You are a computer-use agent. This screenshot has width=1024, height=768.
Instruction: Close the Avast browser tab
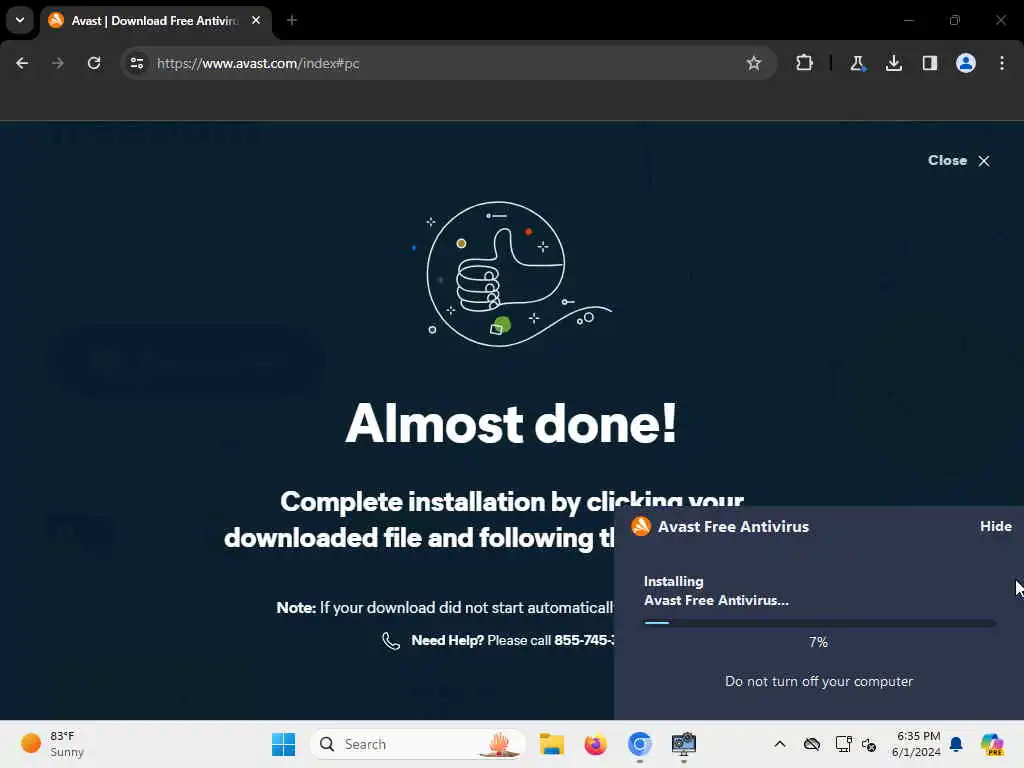coord(256,20)
